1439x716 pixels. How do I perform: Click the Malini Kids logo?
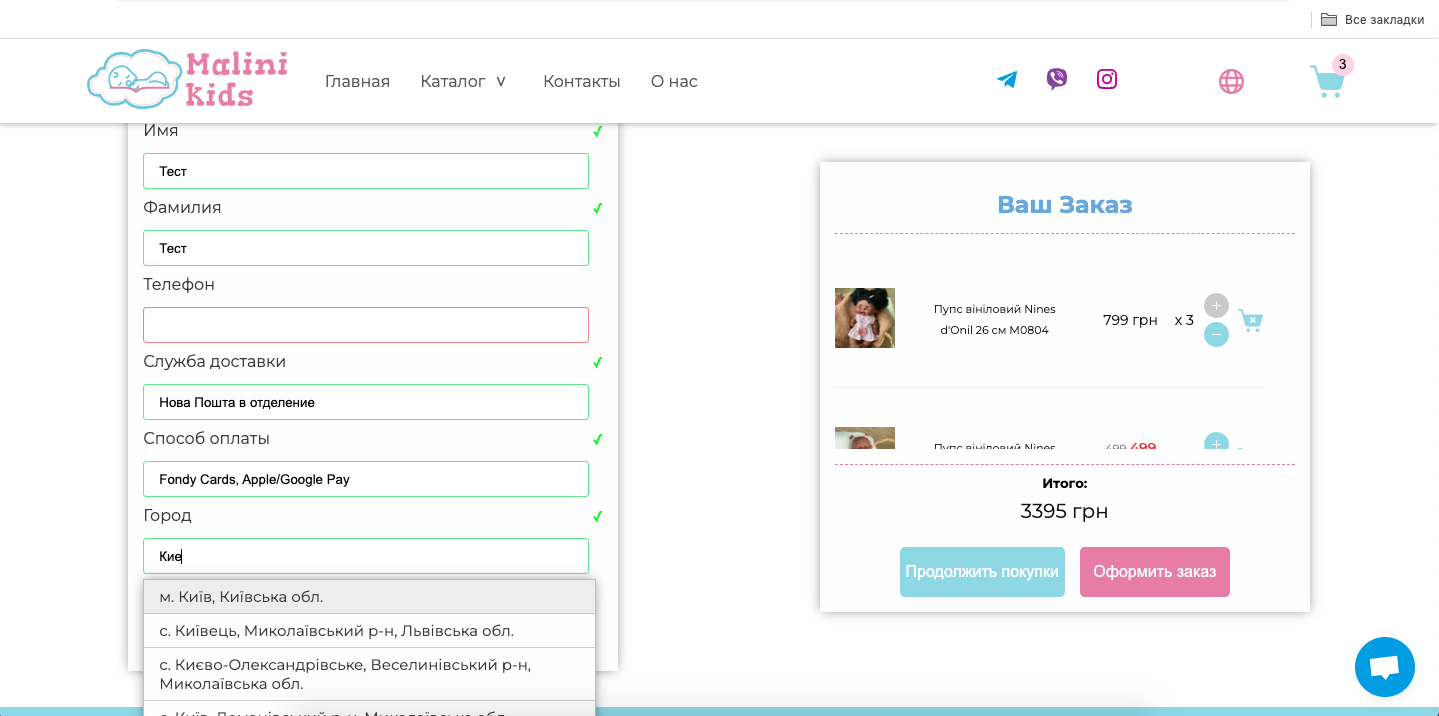tap(188, 80)
